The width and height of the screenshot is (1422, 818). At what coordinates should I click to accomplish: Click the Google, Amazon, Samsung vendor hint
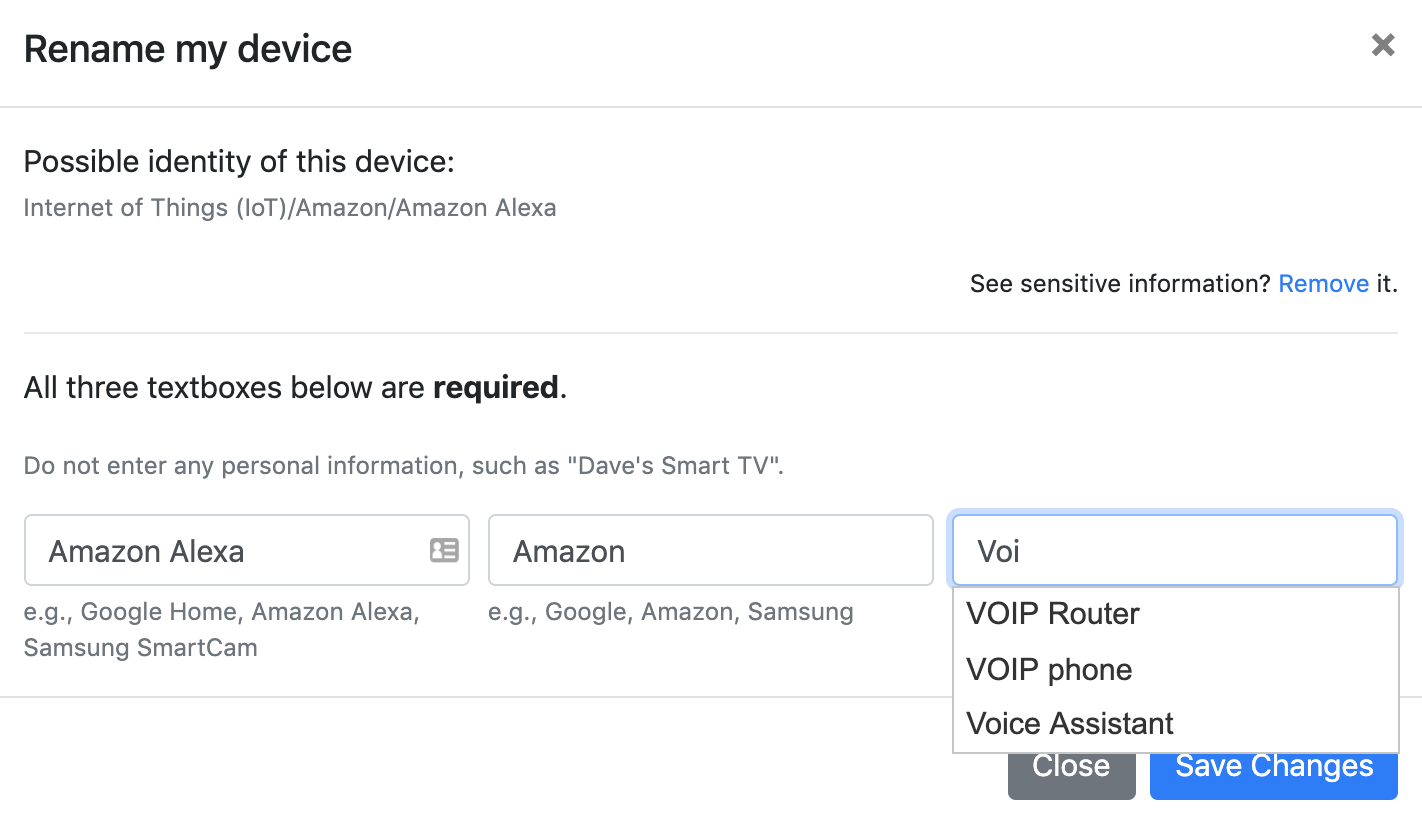click(671, 612)
